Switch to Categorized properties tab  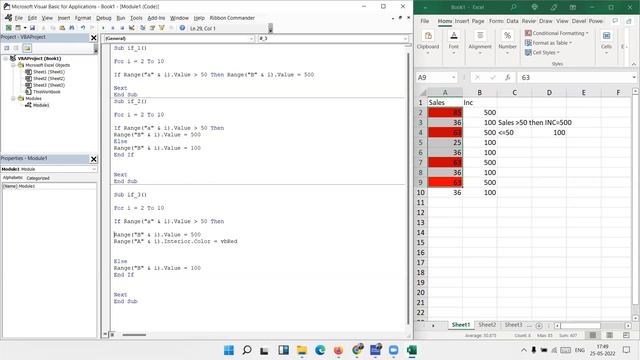(x=38, y=178)
